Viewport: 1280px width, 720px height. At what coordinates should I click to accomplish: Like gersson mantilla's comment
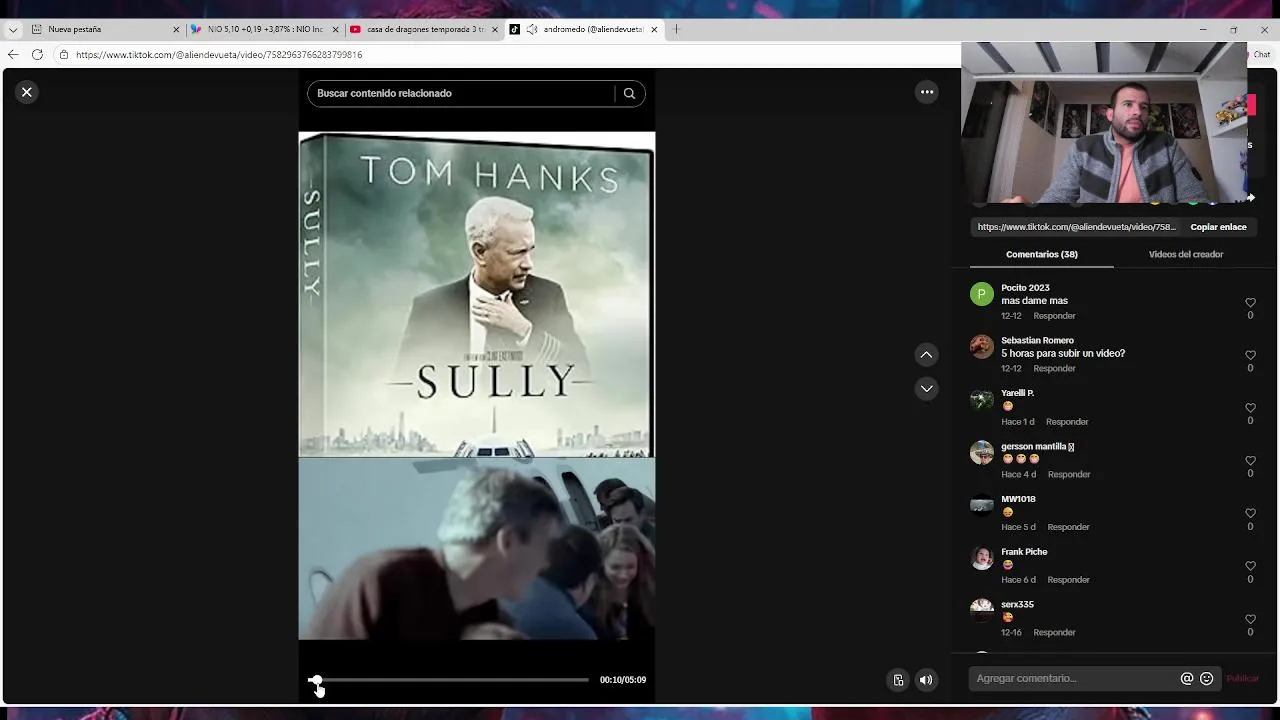tap(1250, 461)
